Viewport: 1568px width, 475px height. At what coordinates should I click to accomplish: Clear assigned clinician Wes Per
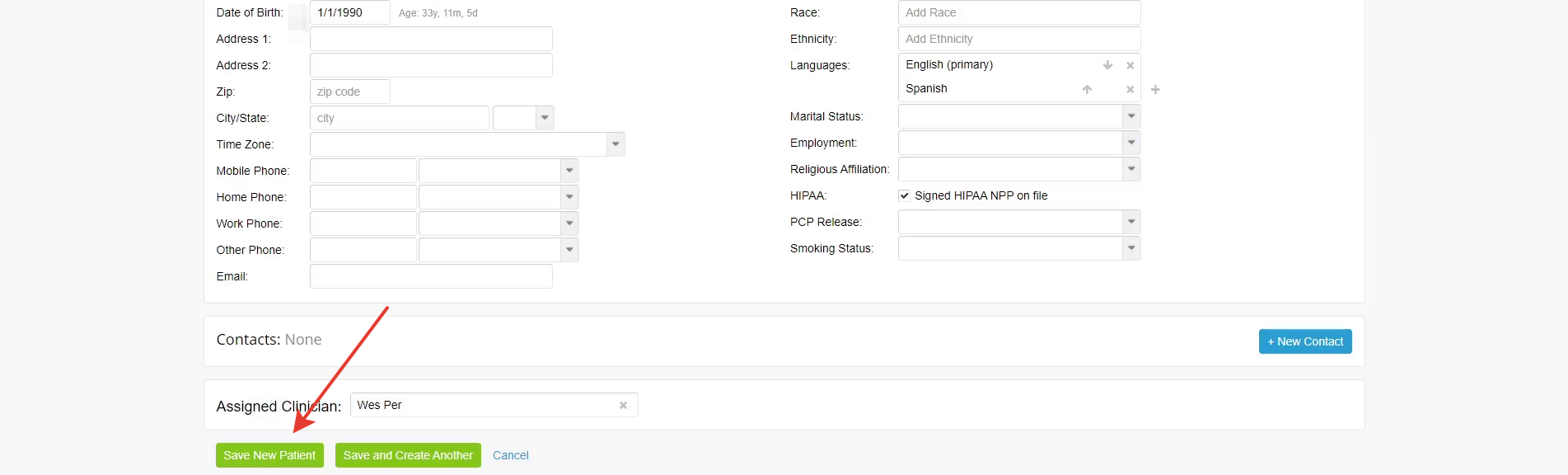click(x=623, y=405)
